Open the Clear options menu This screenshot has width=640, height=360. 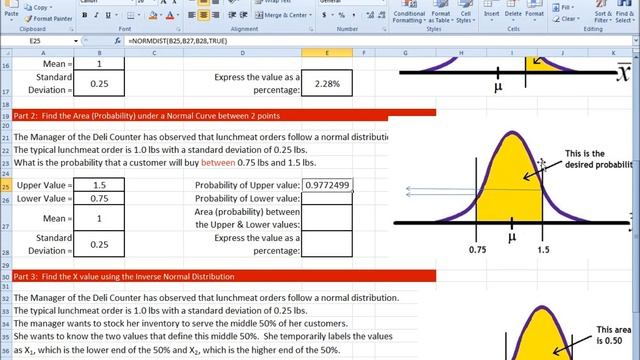pos(566,19)
